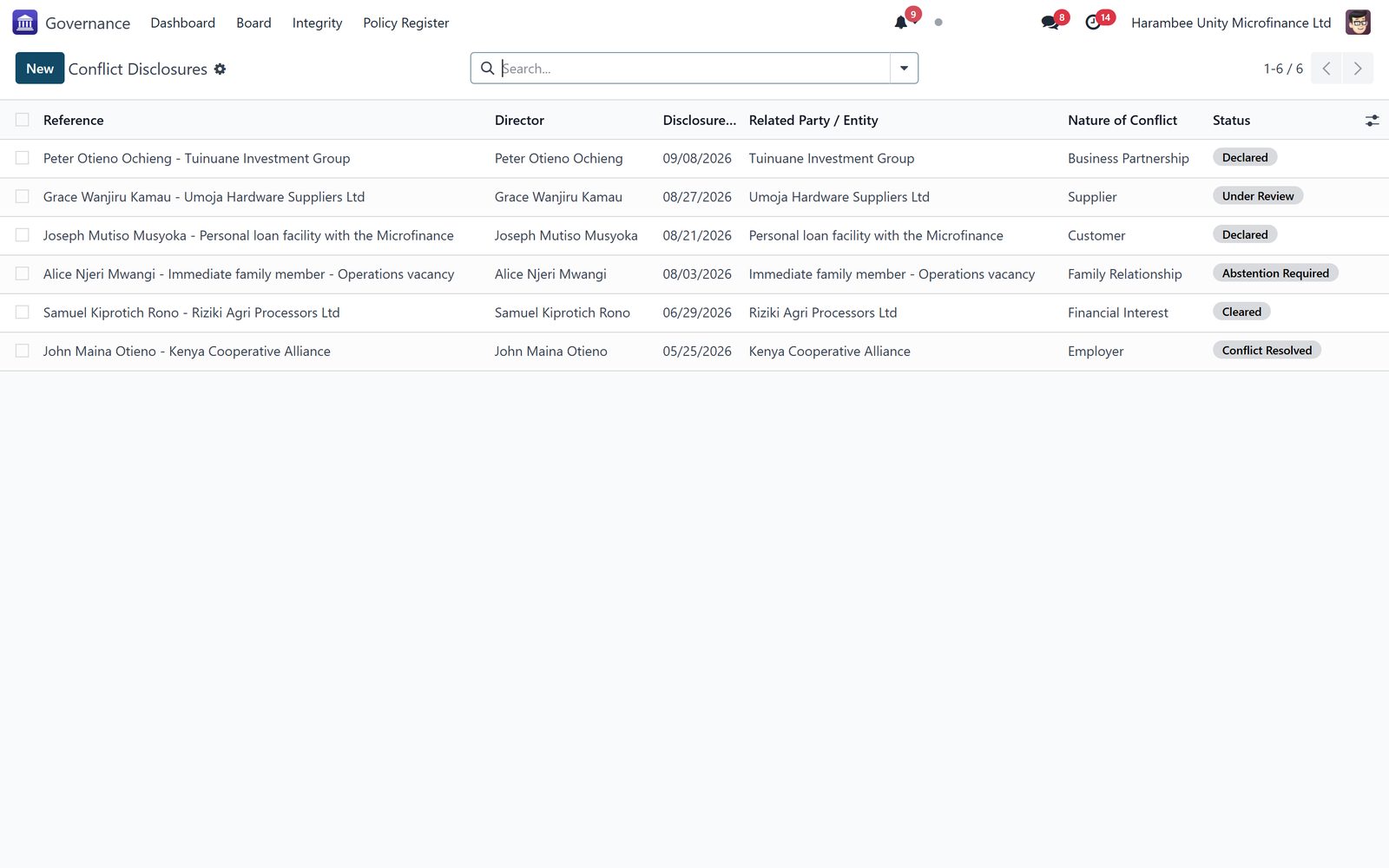Click the Conflict Resolved status badge
The width and height of the screenshot is (1389, 868).
click(1267, 351)
